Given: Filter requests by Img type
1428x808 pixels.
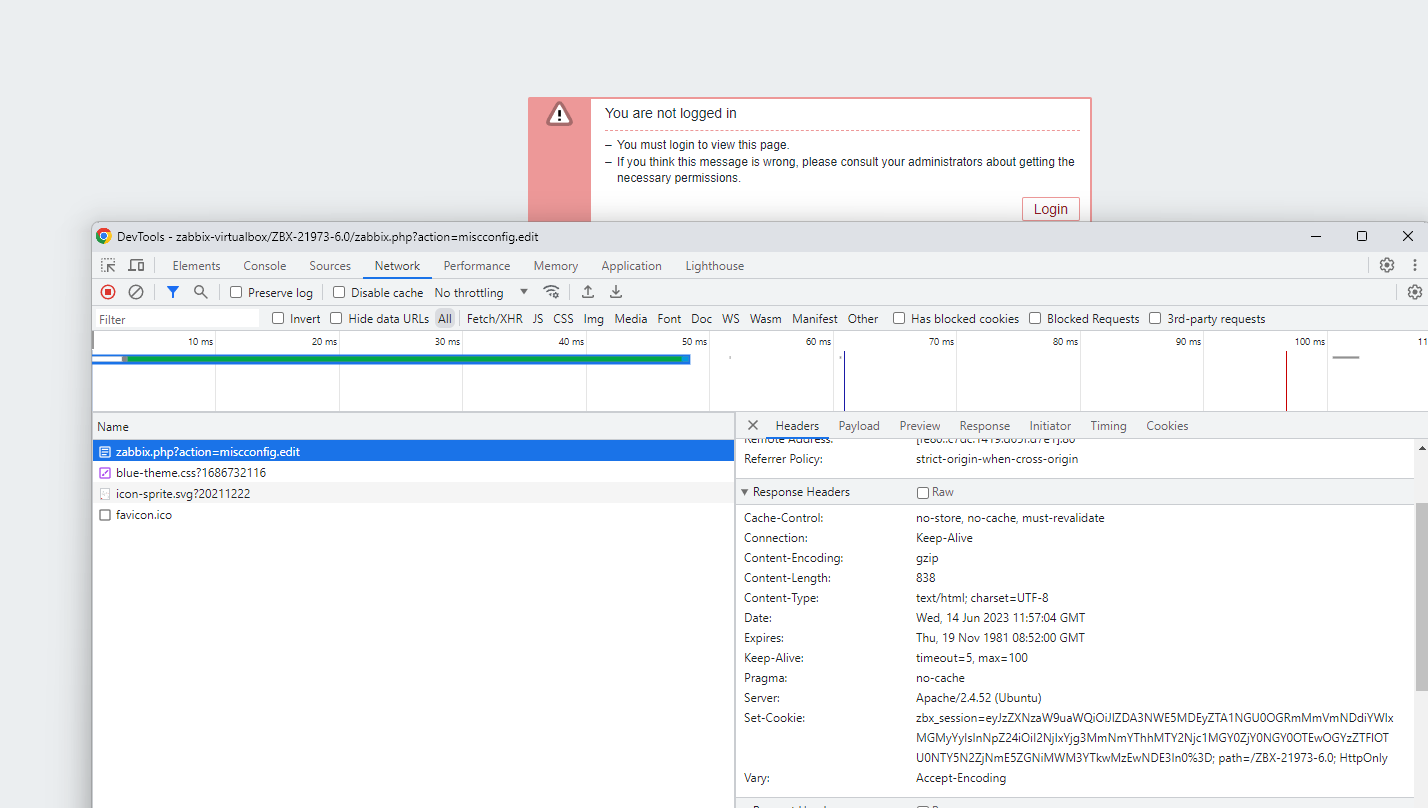Looking at the screenshot, I should 594,319.
